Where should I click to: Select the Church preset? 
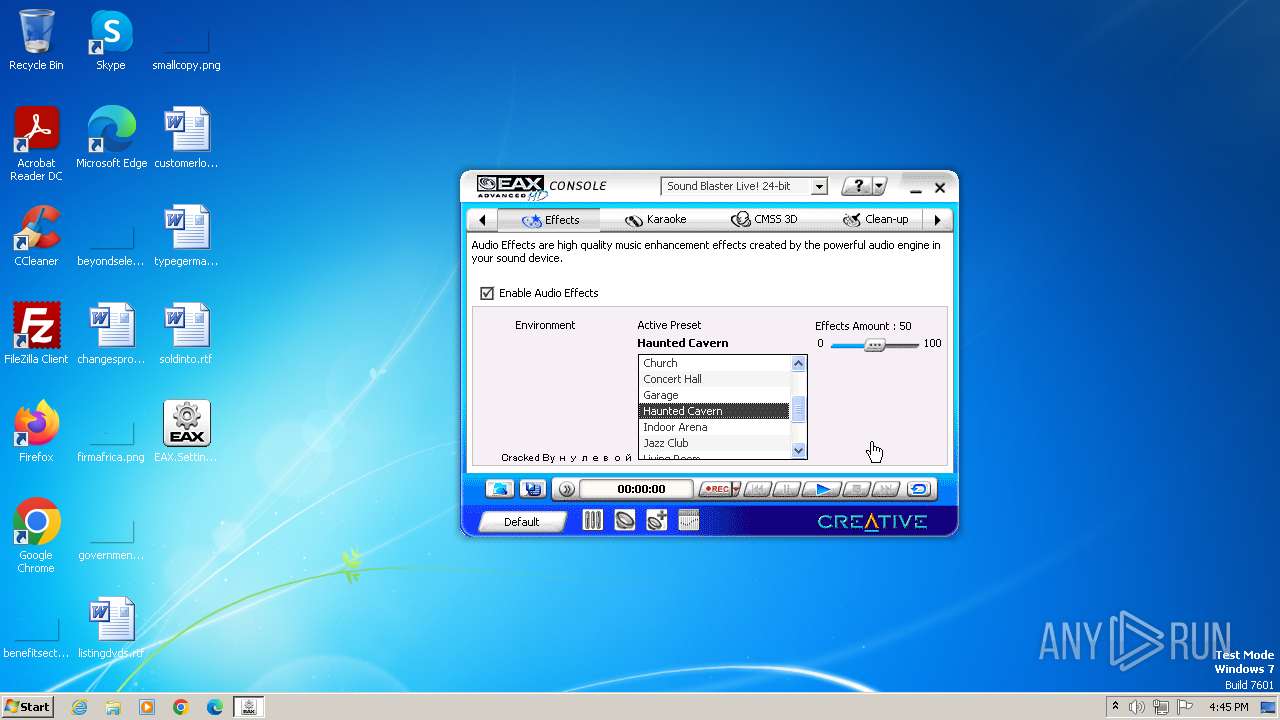[x=714, y=363]
